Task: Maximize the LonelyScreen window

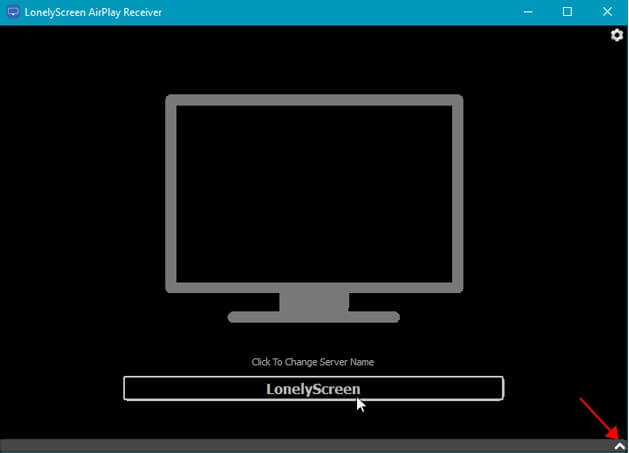Action: tap(567, 12)
